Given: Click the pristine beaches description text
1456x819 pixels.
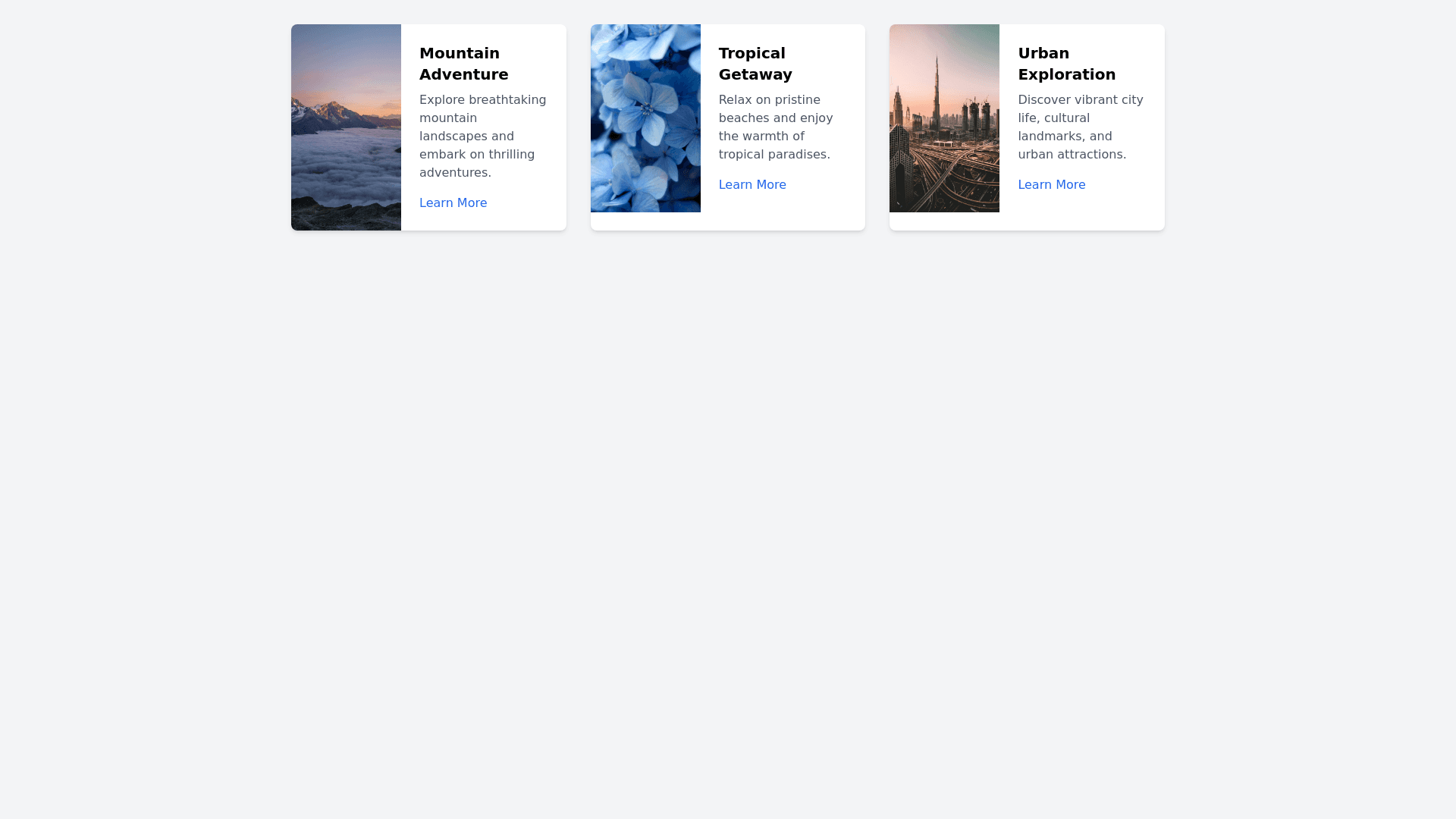Looking at the screenshot, I should [x=775, y=127].
